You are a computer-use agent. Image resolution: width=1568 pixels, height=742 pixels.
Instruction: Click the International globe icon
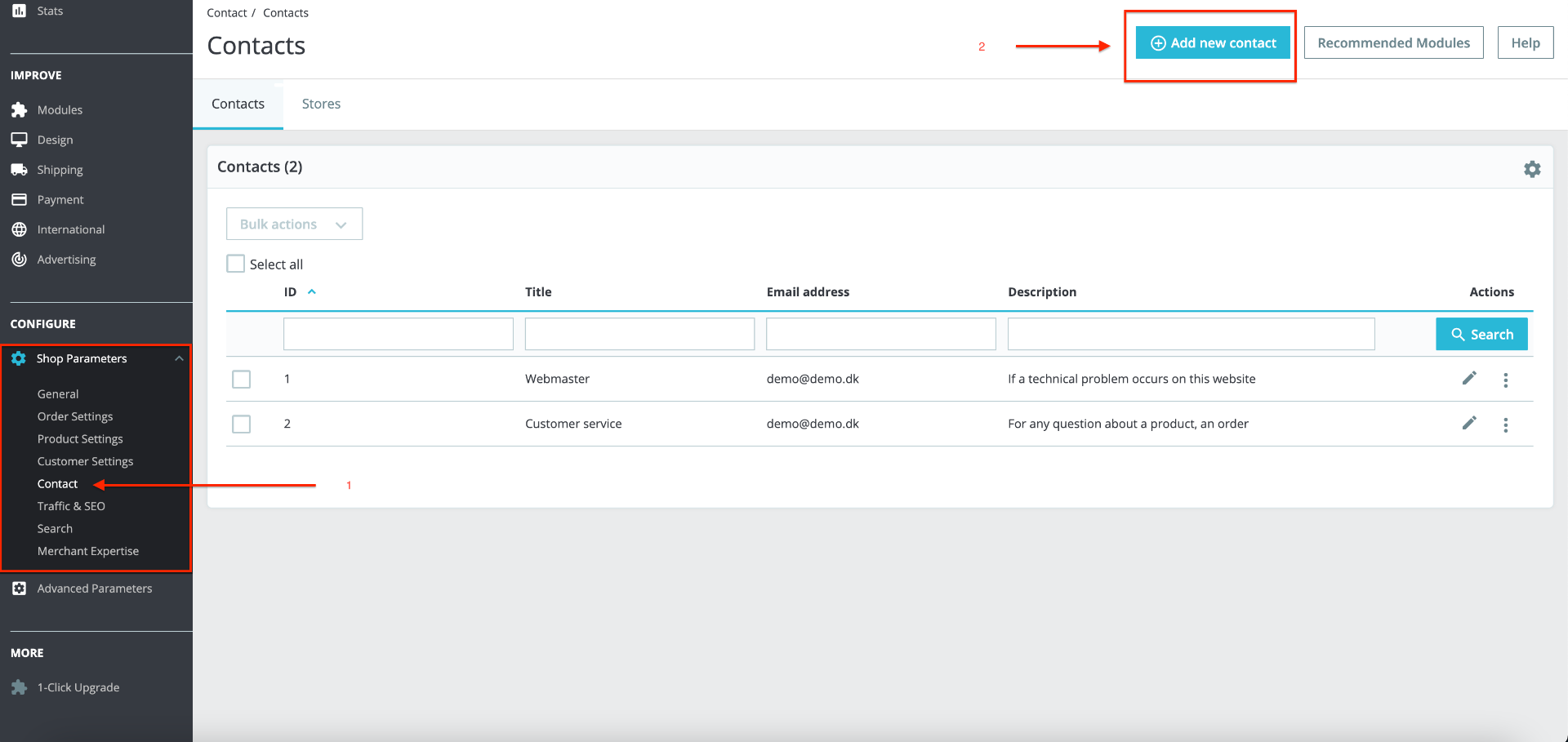point(20,229)
